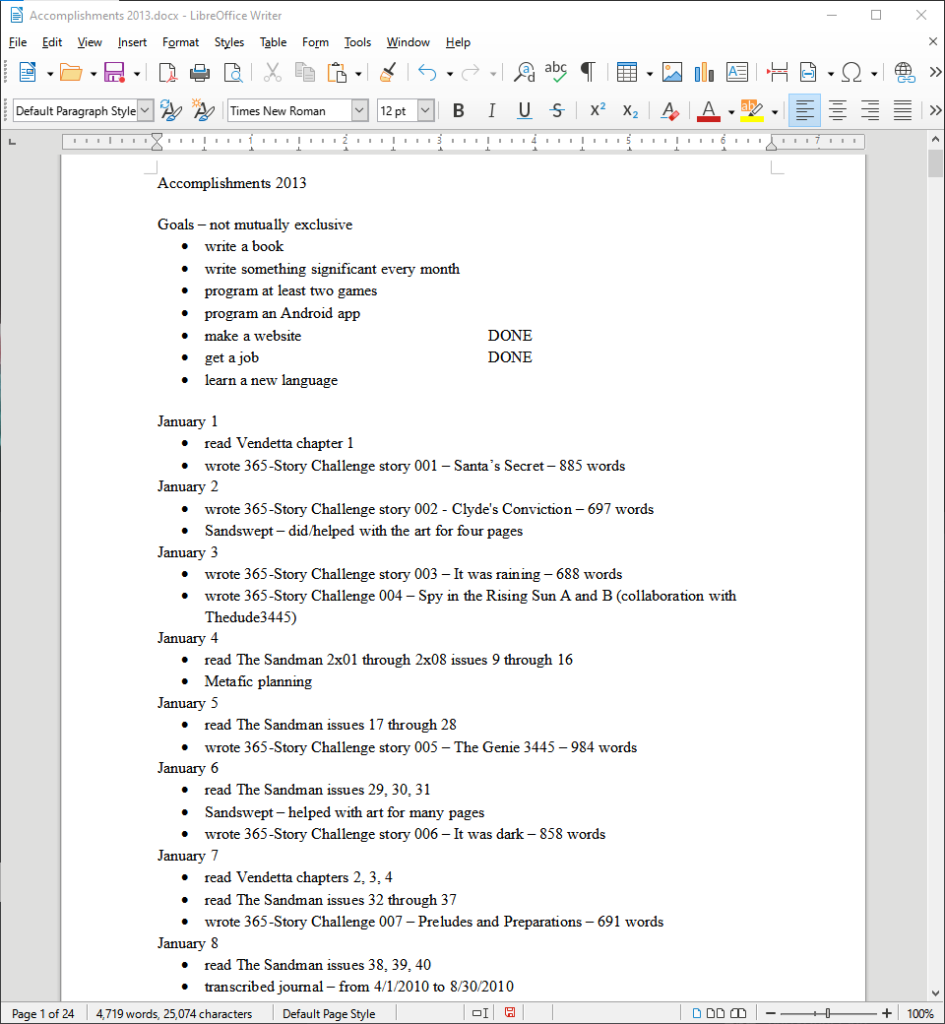Run the spelling check (abc icon)
This screenshot has width=945, height=1024.
(556, 72)
